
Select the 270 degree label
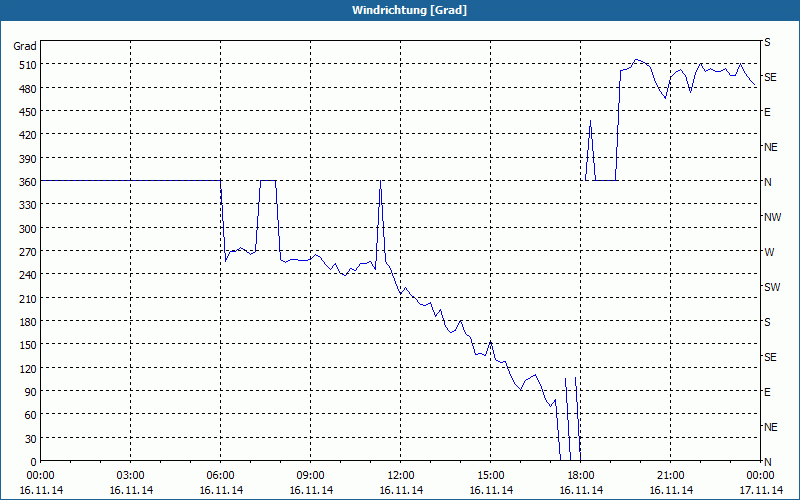(x=28, y=252)
